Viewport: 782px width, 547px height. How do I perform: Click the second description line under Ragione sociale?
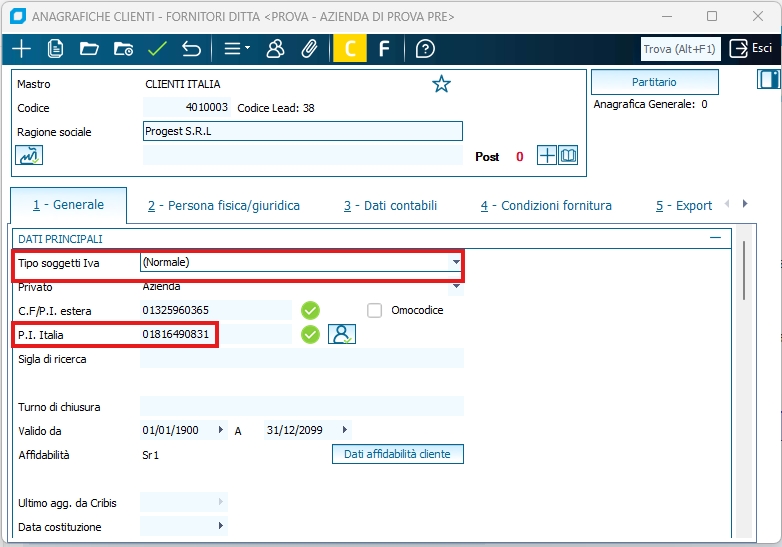(x=303, y=156)
